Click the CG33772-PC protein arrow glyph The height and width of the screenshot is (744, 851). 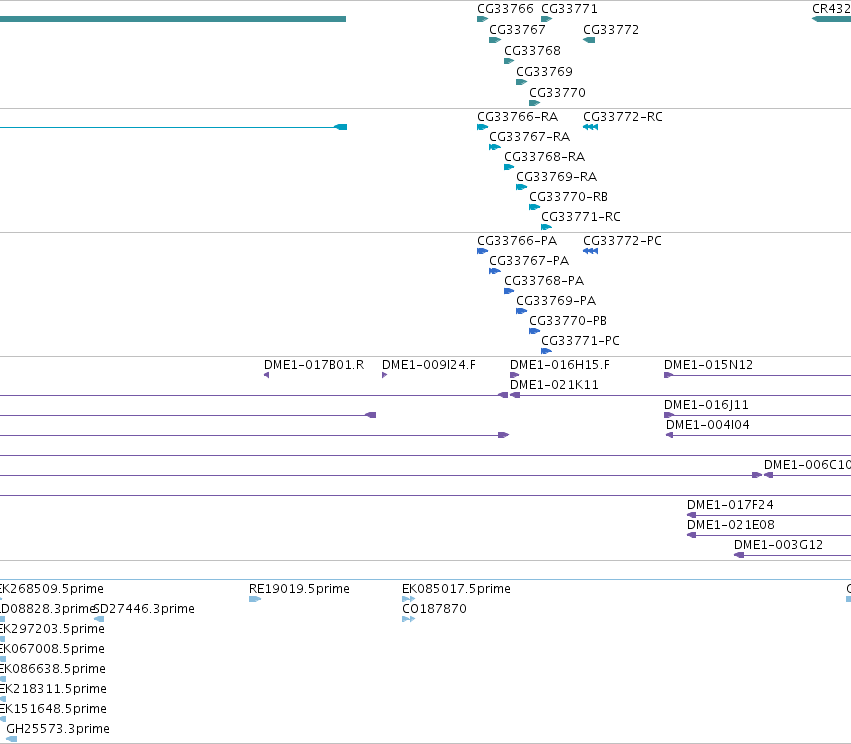590,251
